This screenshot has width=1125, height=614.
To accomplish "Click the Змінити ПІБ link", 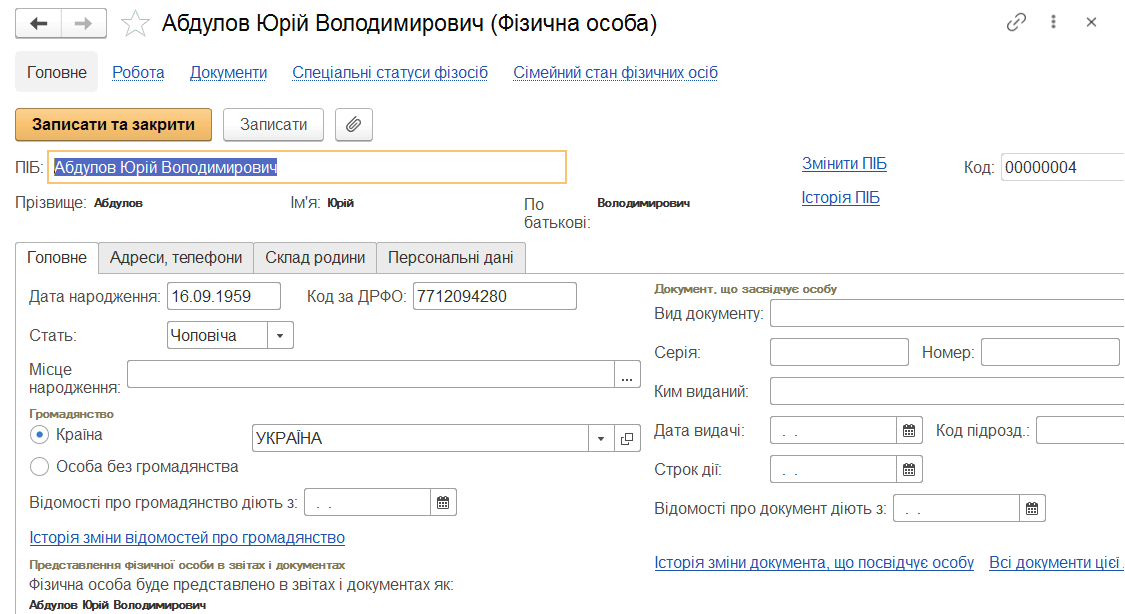I will tap(844, 164).
